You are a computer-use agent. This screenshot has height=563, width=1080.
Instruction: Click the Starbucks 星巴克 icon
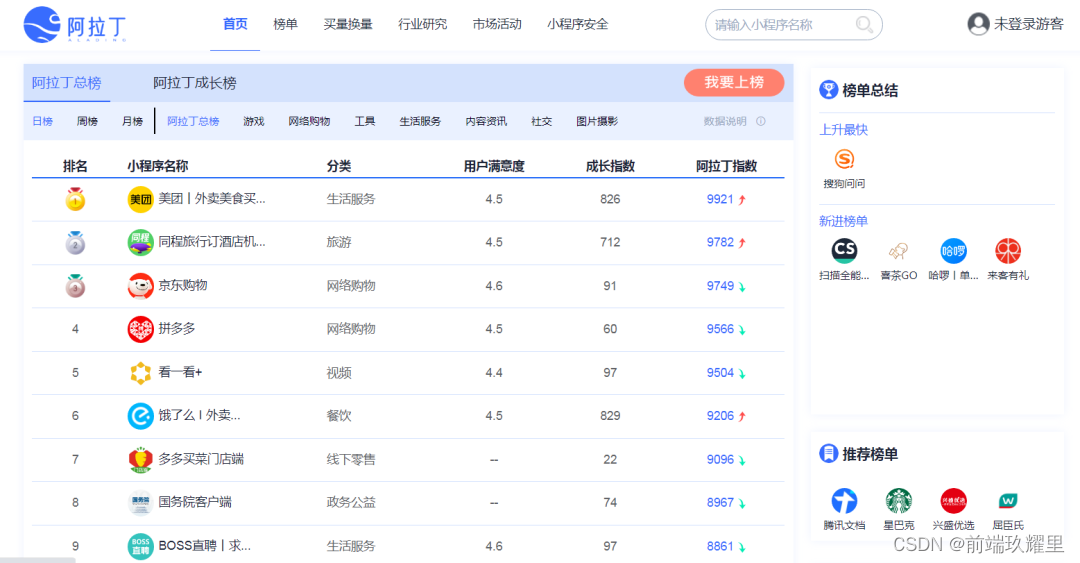point(898,501)
